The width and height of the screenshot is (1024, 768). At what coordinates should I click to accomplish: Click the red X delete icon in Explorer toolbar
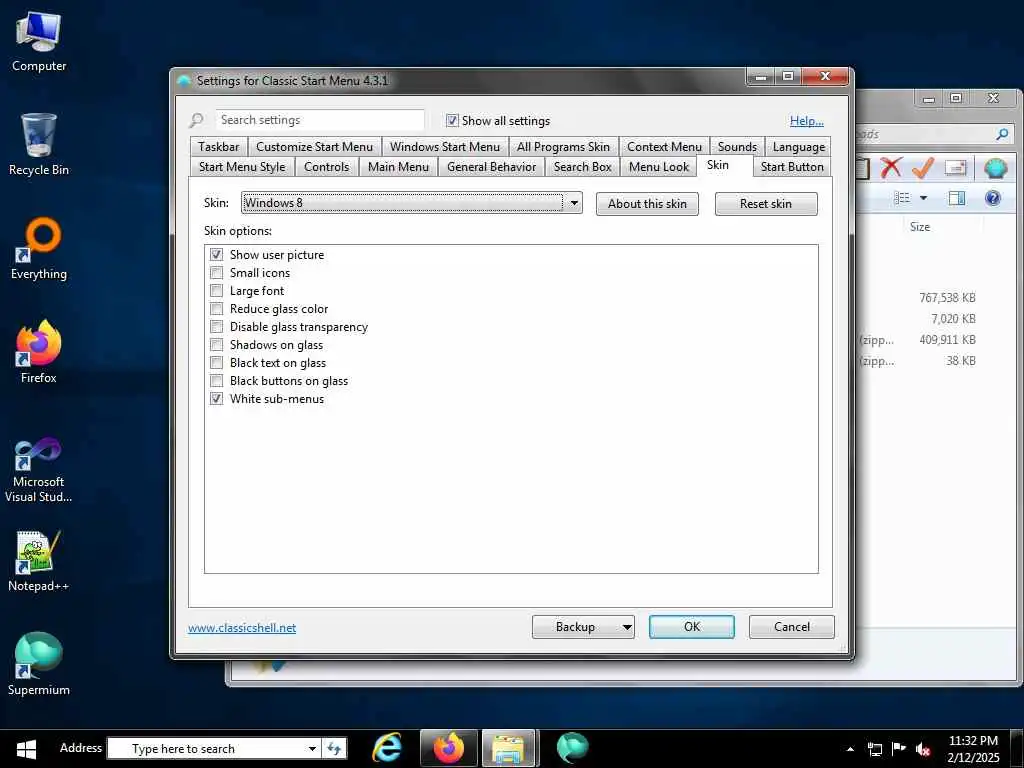pos(891,167)
